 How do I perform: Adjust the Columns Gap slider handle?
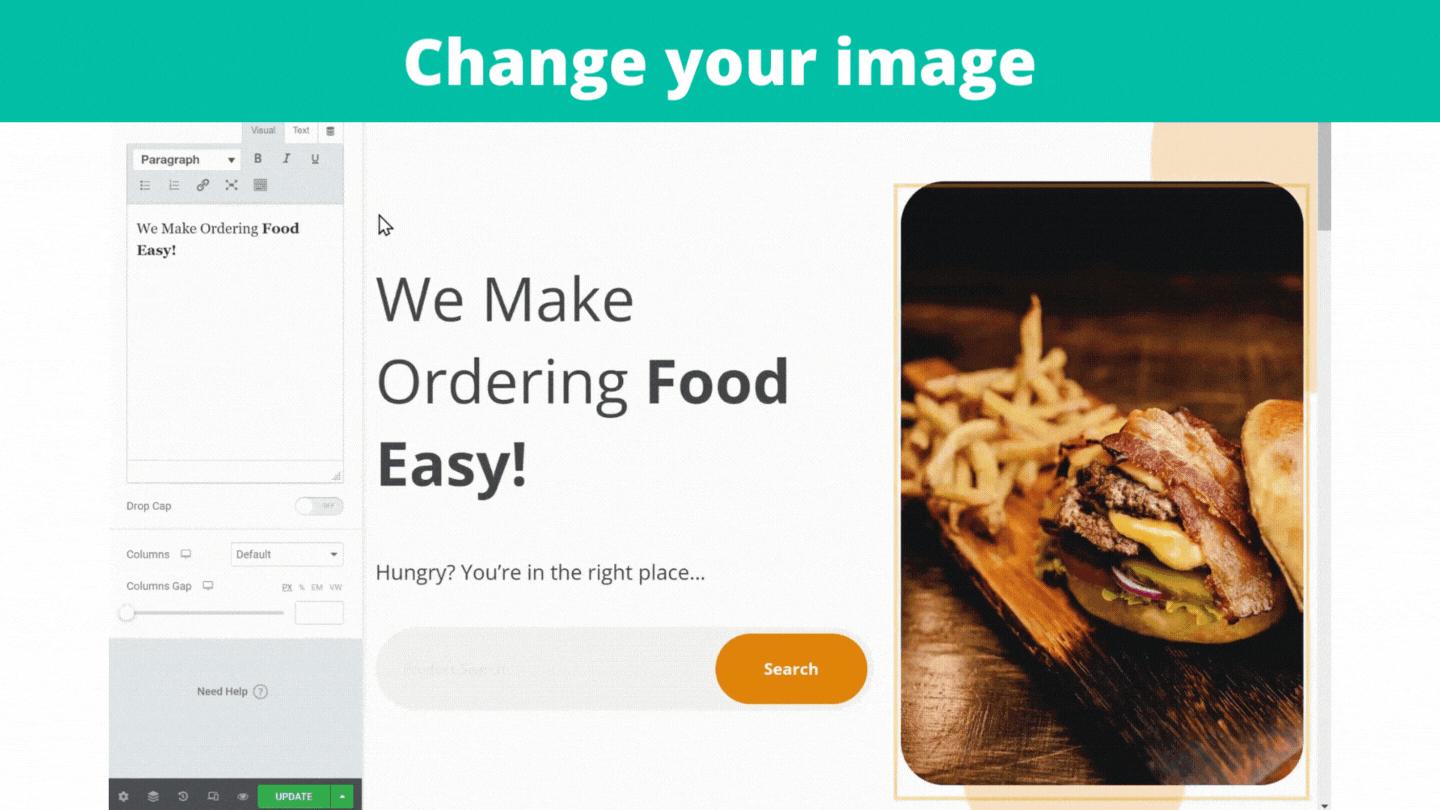click(127, 613)
